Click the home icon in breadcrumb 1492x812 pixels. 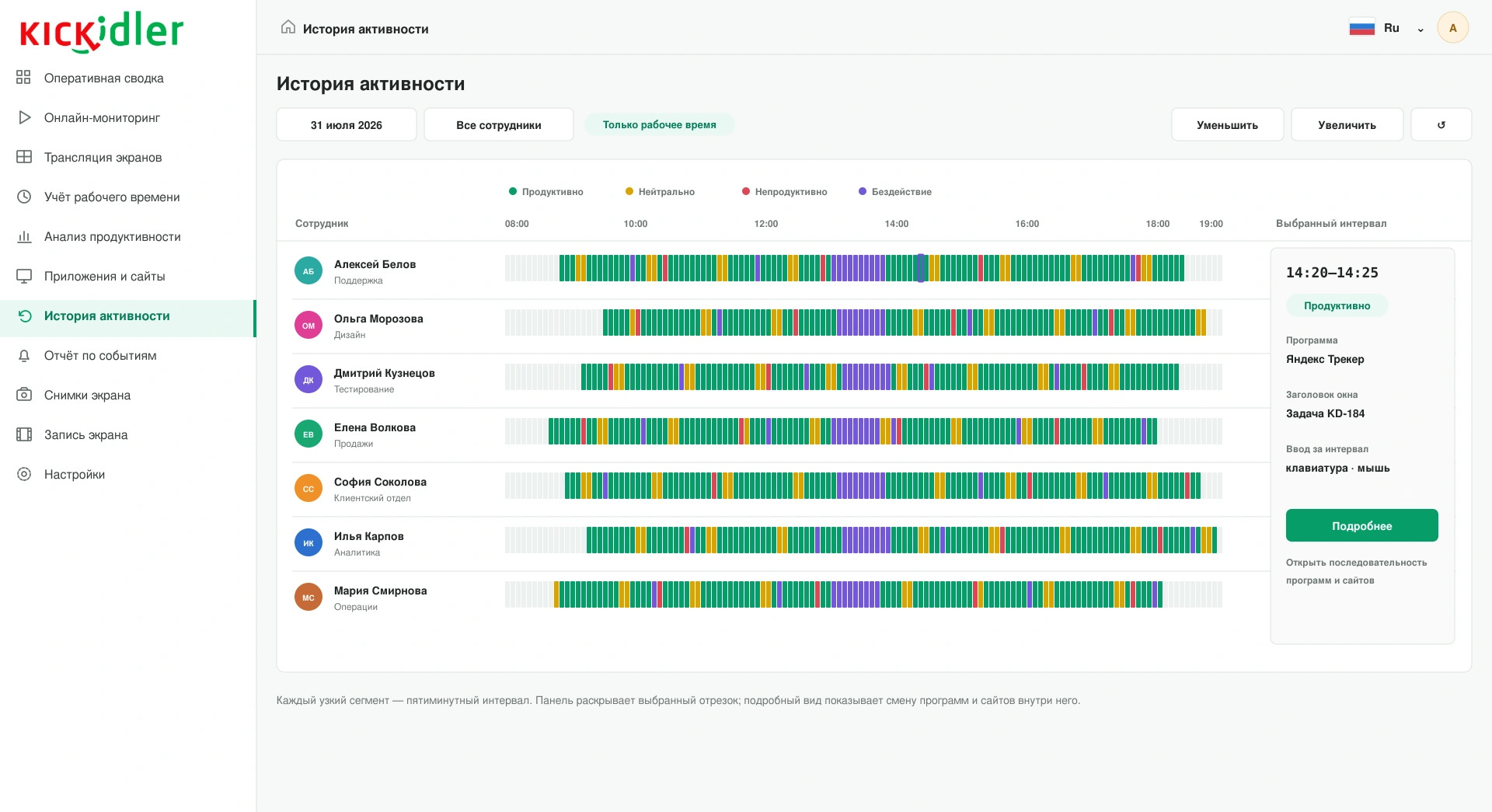[288, 28]
